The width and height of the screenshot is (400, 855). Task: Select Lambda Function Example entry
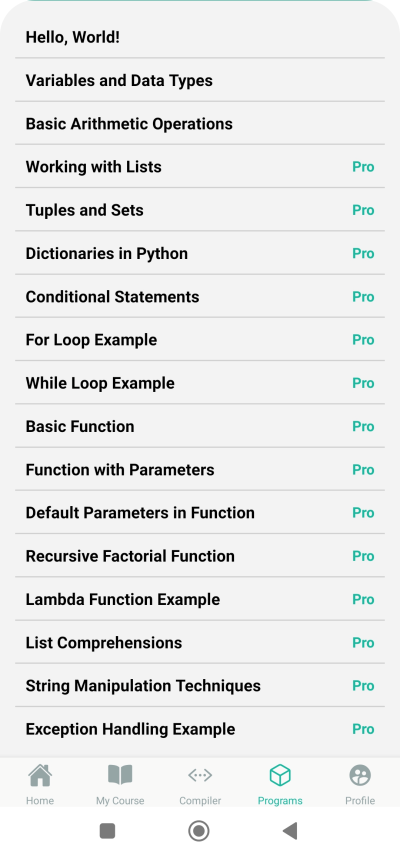pos(200,599)
